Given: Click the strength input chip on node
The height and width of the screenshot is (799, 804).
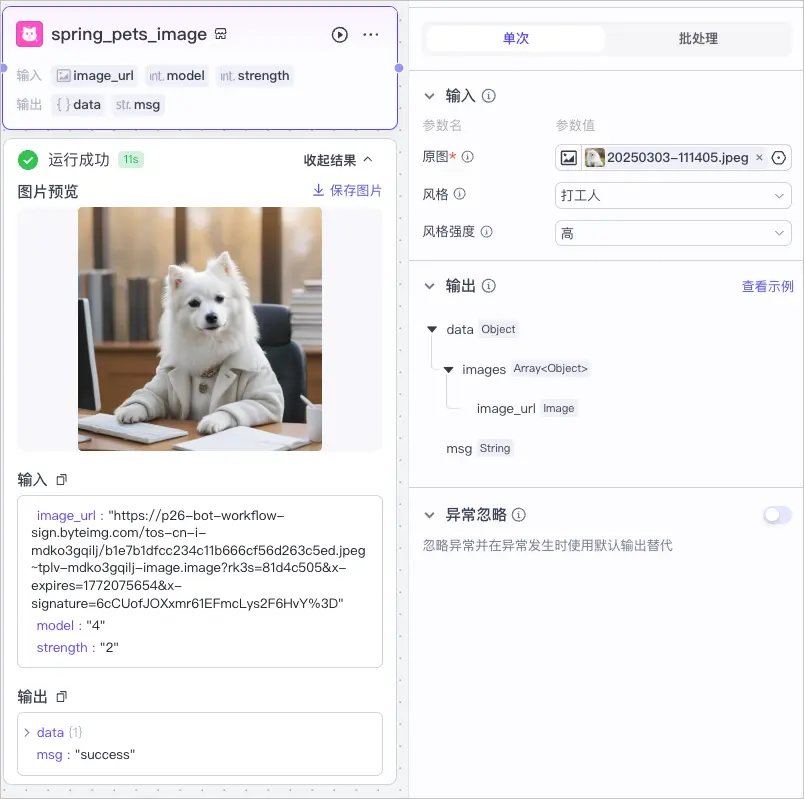Looking at the screenshot, I should pos(255,76).
